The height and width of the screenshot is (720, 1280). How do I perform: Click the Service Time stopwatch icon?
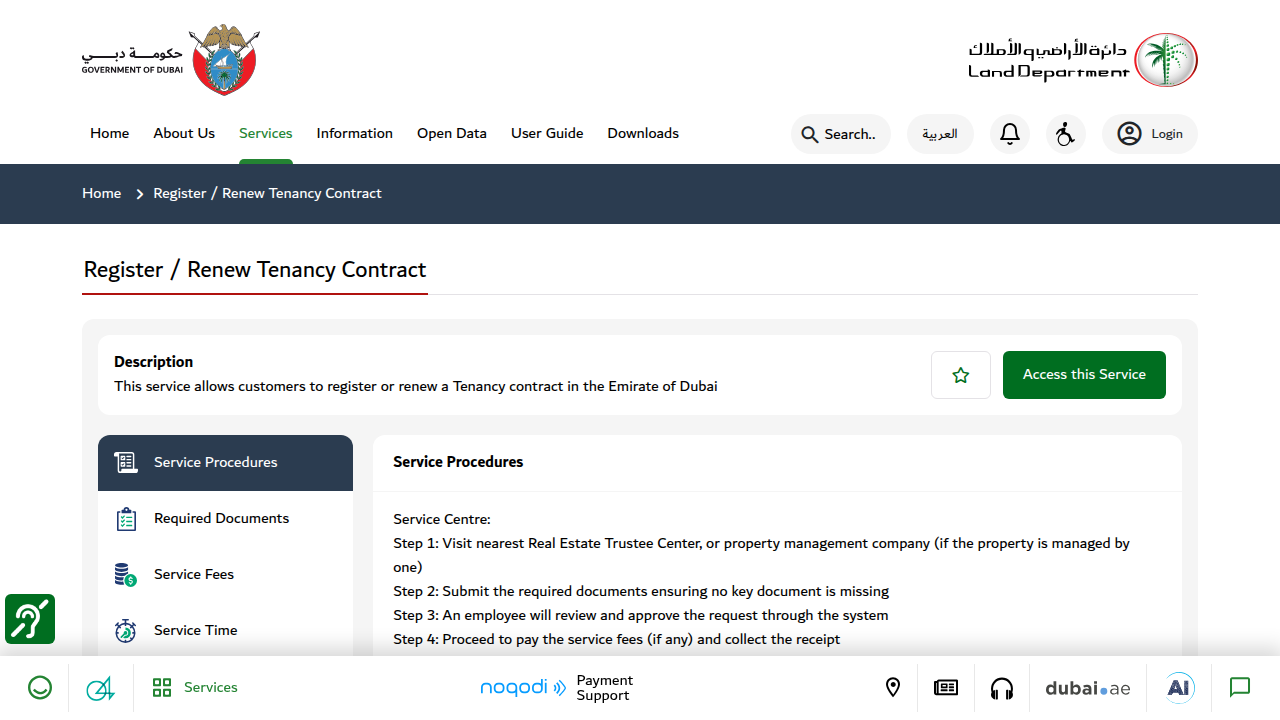[x=126, y=630]
